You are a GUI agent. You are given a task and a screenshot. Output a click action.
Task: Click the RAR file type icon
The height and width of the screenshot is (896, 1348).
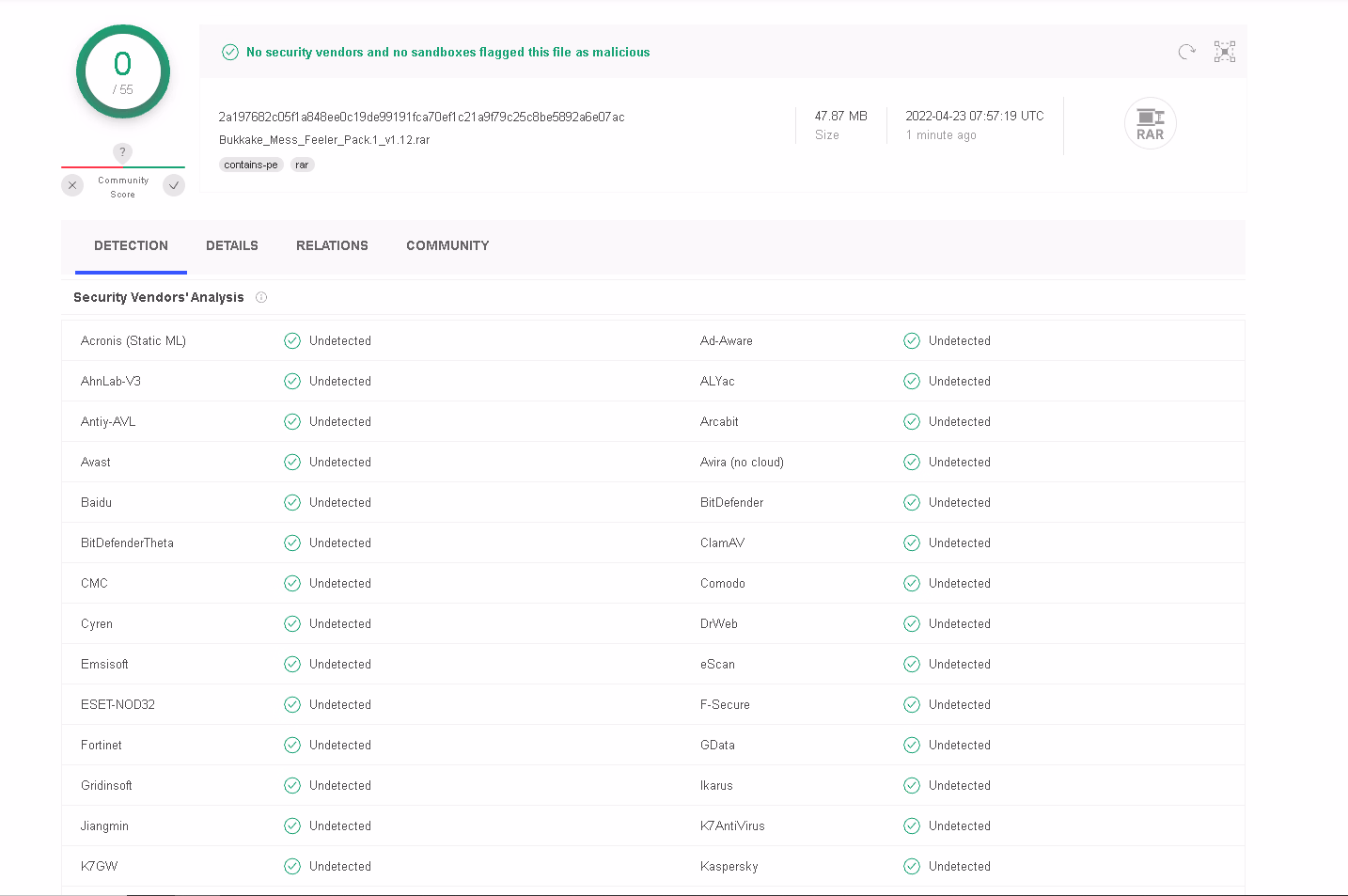(x=1151, y=123)
